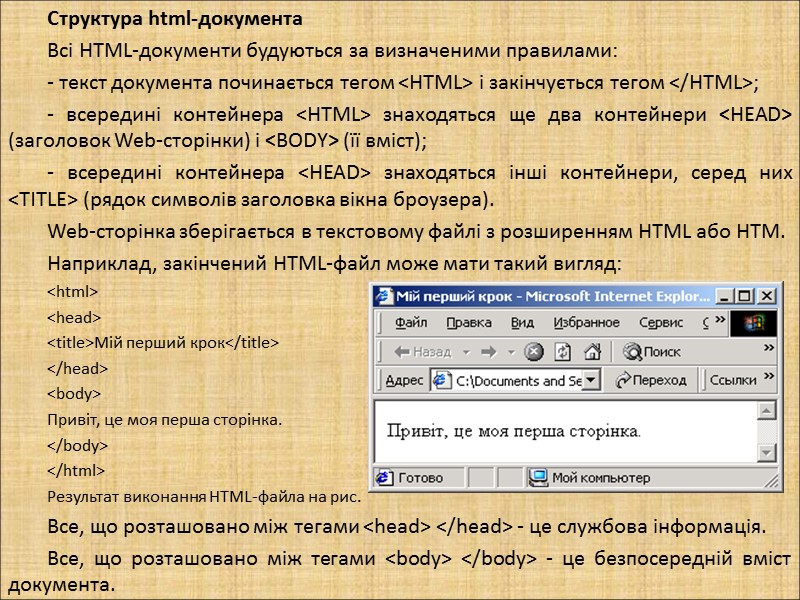Open the Home page icon

click(592, 350)
